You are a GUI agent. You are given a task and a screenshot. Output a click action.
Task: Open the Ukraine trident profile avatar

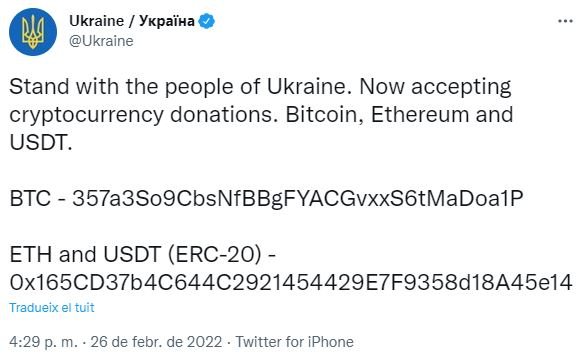click(33, 32)
